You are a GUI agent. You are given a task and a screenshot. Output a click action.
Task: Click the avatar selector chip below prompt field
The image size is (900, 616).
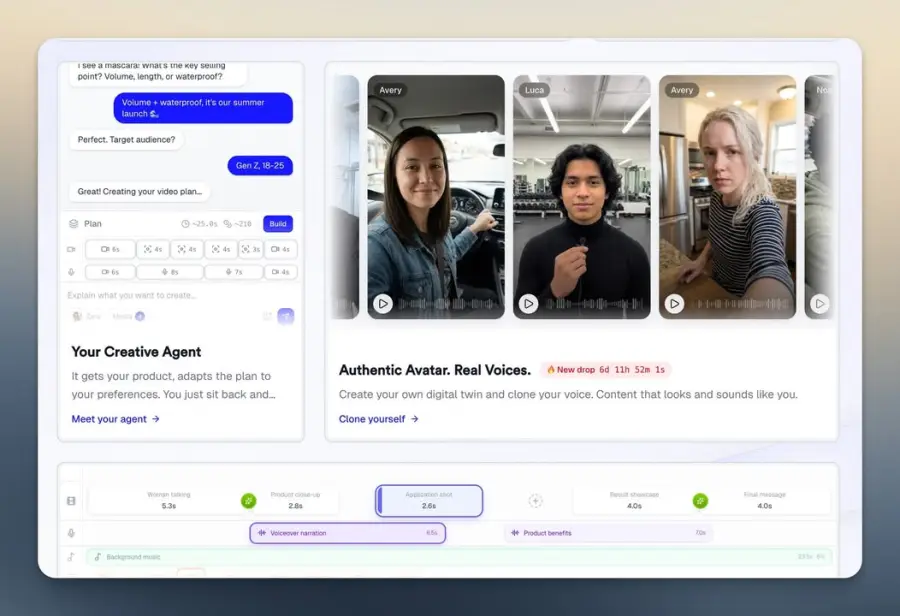pyautogui.click(x=86, y=316)
